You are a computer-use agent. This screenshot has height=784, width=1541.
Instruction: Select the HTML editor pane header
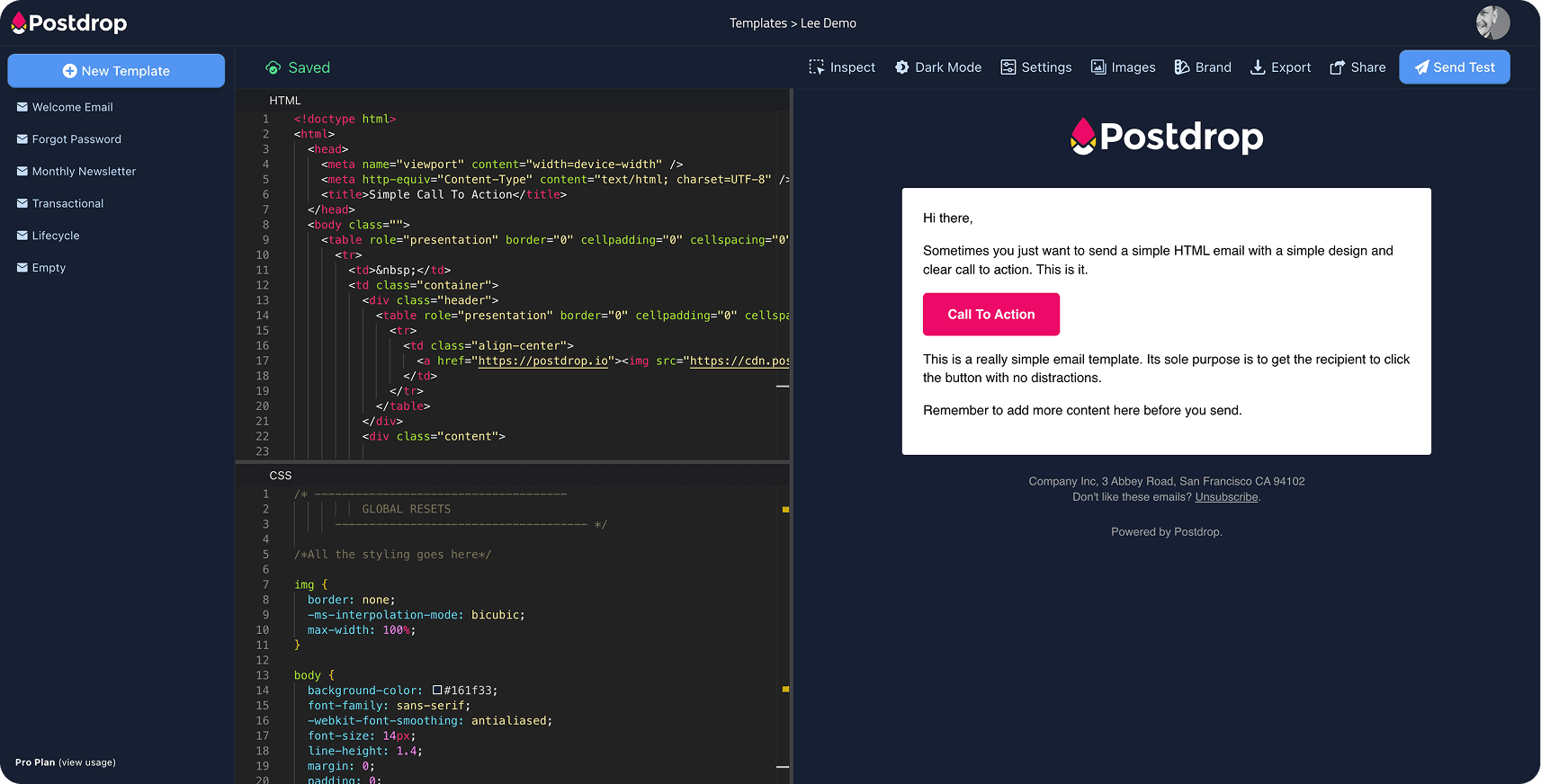click(x=285, y=101)
